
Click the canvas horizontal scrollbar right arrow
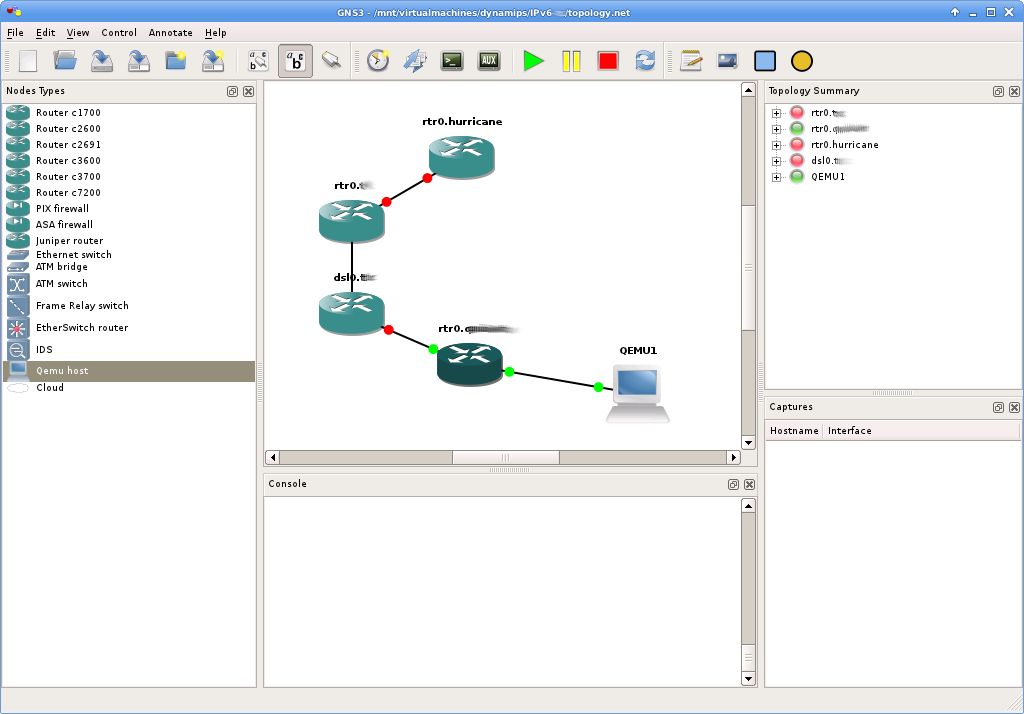tap(733, 457)
